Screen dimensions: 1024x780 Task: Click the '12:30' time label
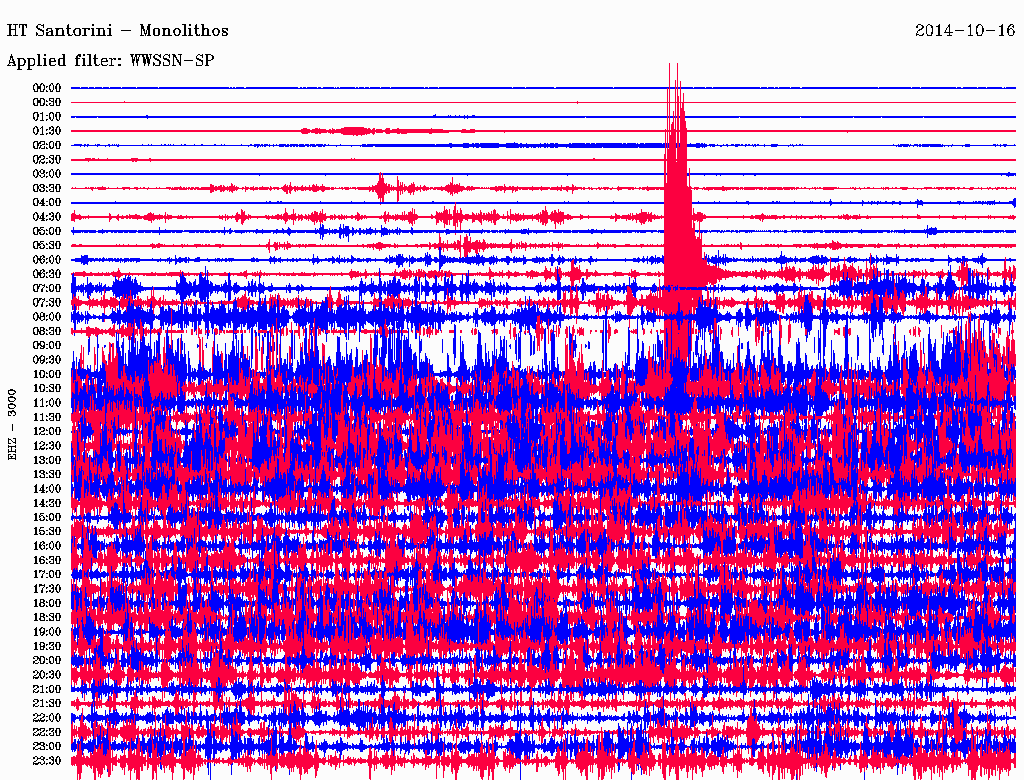(47, 446)
